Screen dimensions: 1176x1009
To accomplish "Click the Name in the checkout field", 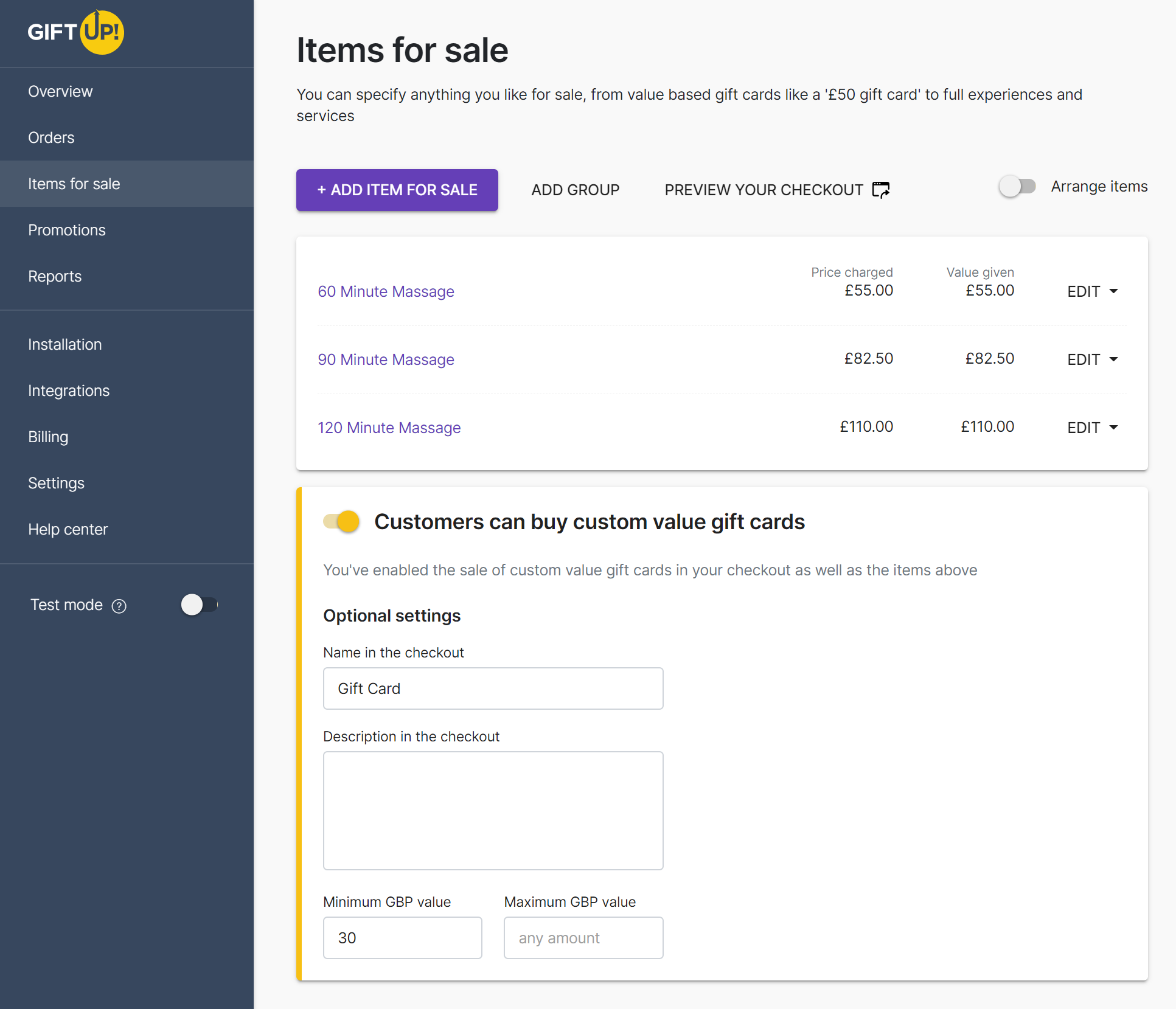I will point(493,688).
